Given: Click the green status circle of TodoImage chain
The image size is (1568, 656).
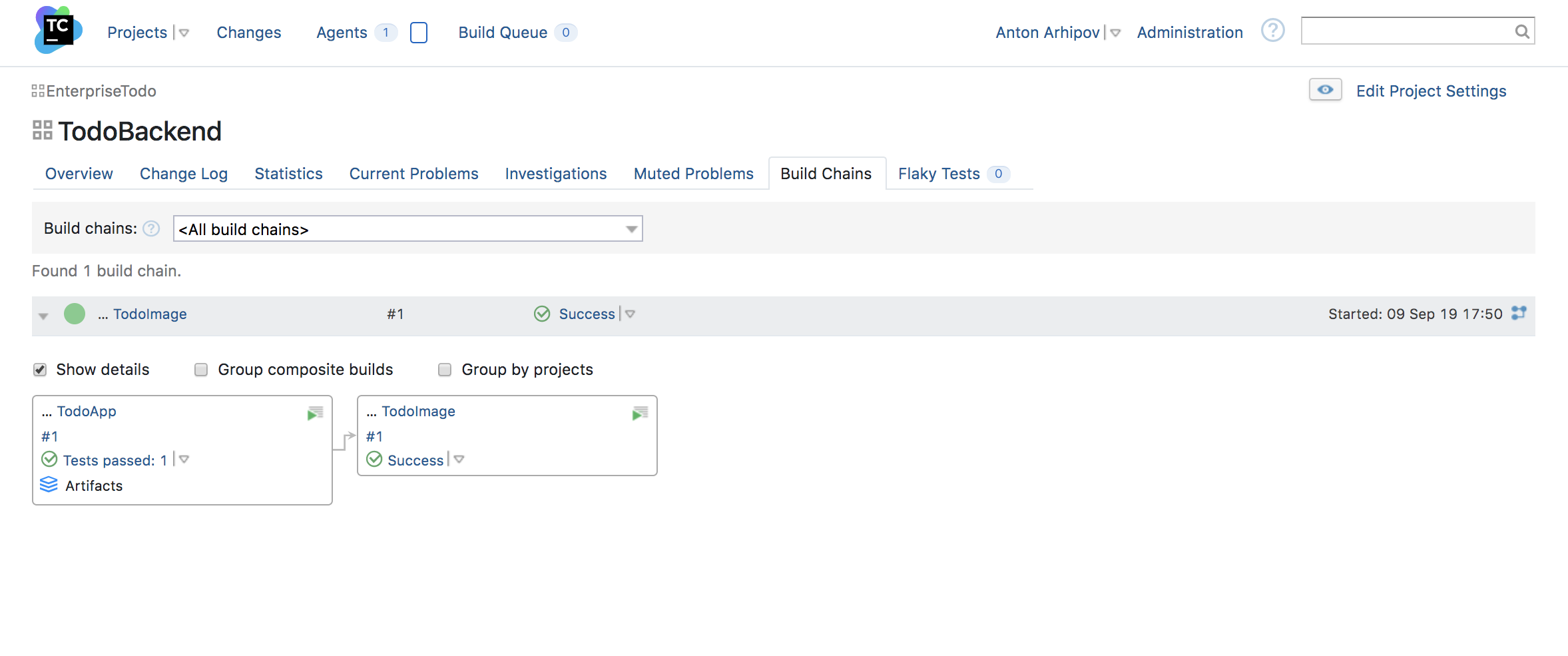Looking at the screenshot, I should (x=75, y=314).
